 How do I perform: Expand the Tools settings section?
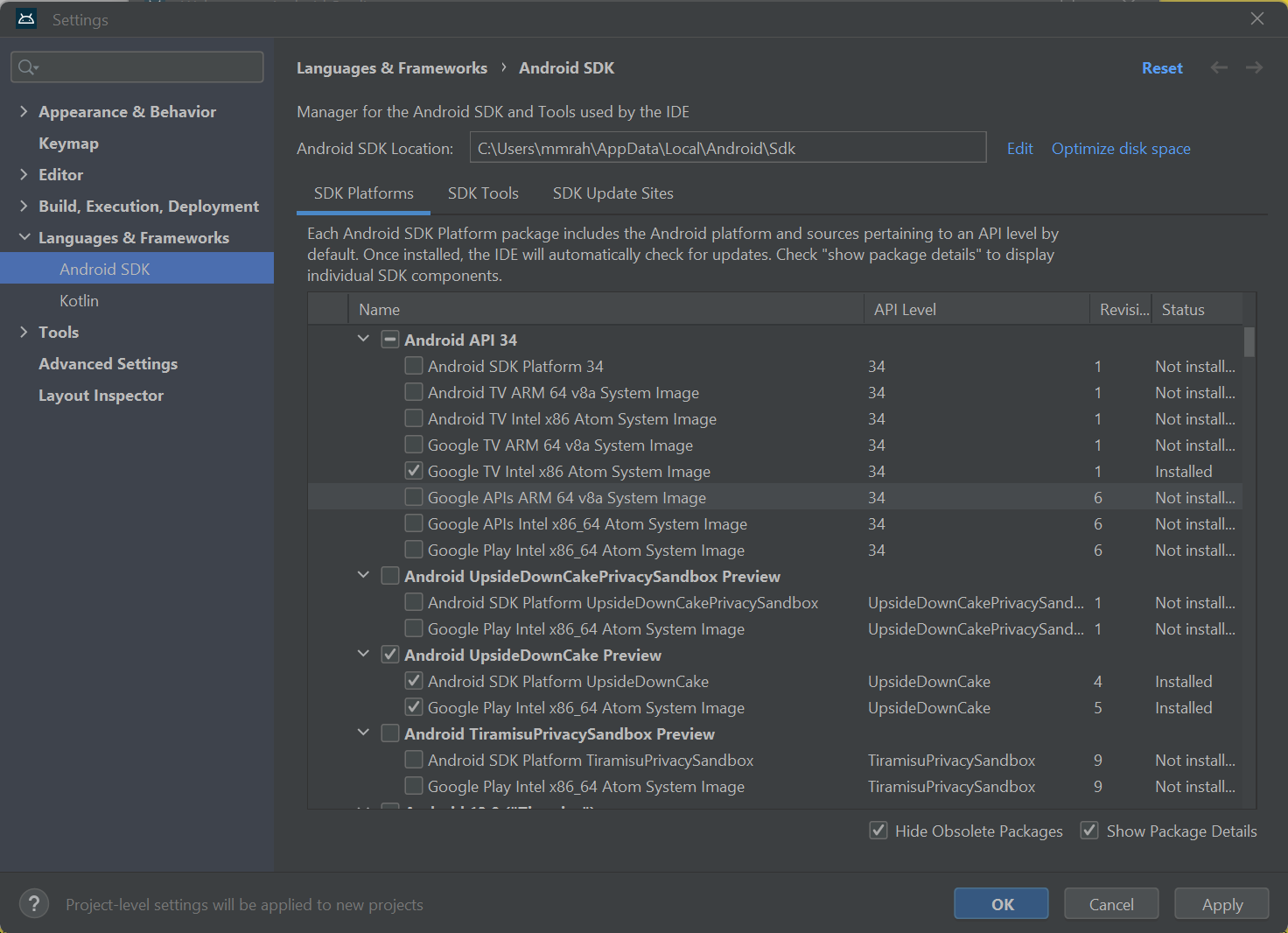[x=24, y=332]
